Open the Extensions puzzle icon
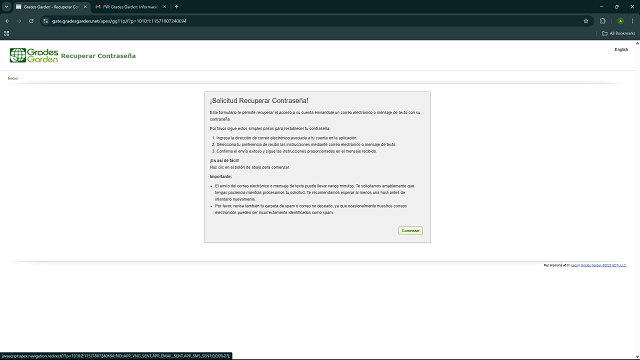 point(603,21)
